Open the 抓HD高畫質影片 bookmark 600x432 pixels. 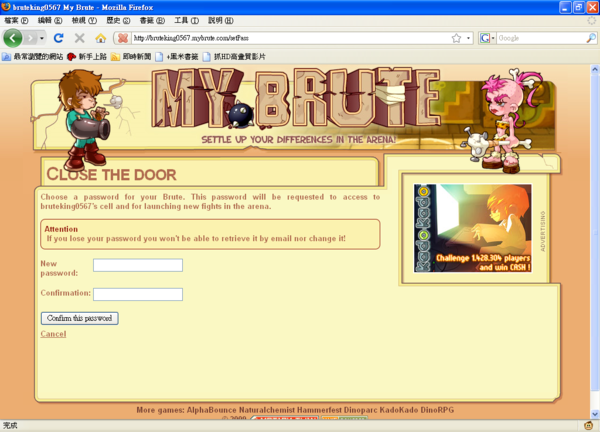click(x=234, y=57)
